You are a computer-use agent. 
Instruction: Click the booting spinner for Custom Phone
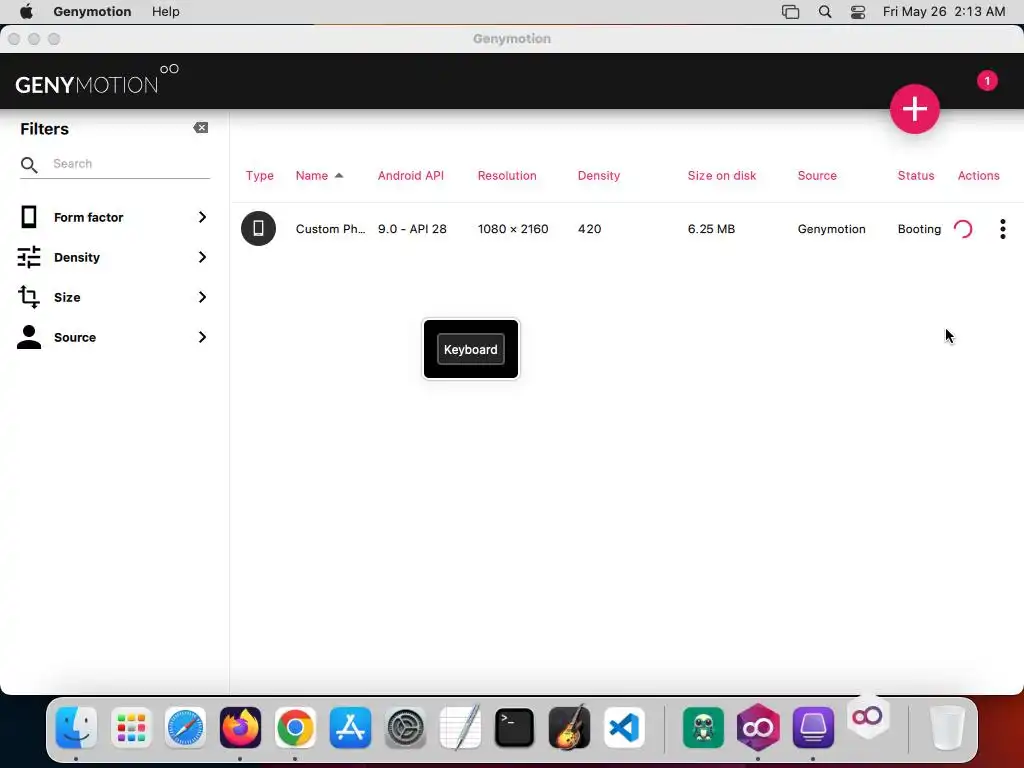(963, 229)
